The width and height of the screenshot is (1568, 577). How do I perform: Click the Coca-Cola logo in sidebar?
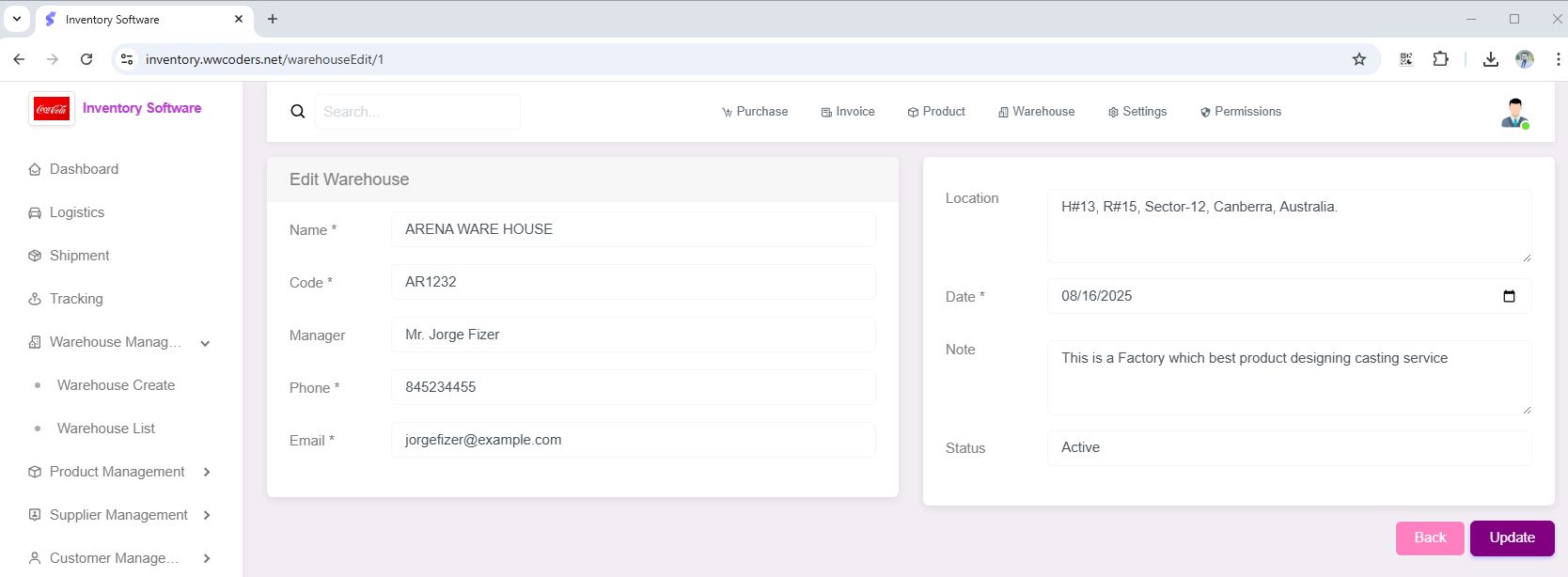click(52, 109)
